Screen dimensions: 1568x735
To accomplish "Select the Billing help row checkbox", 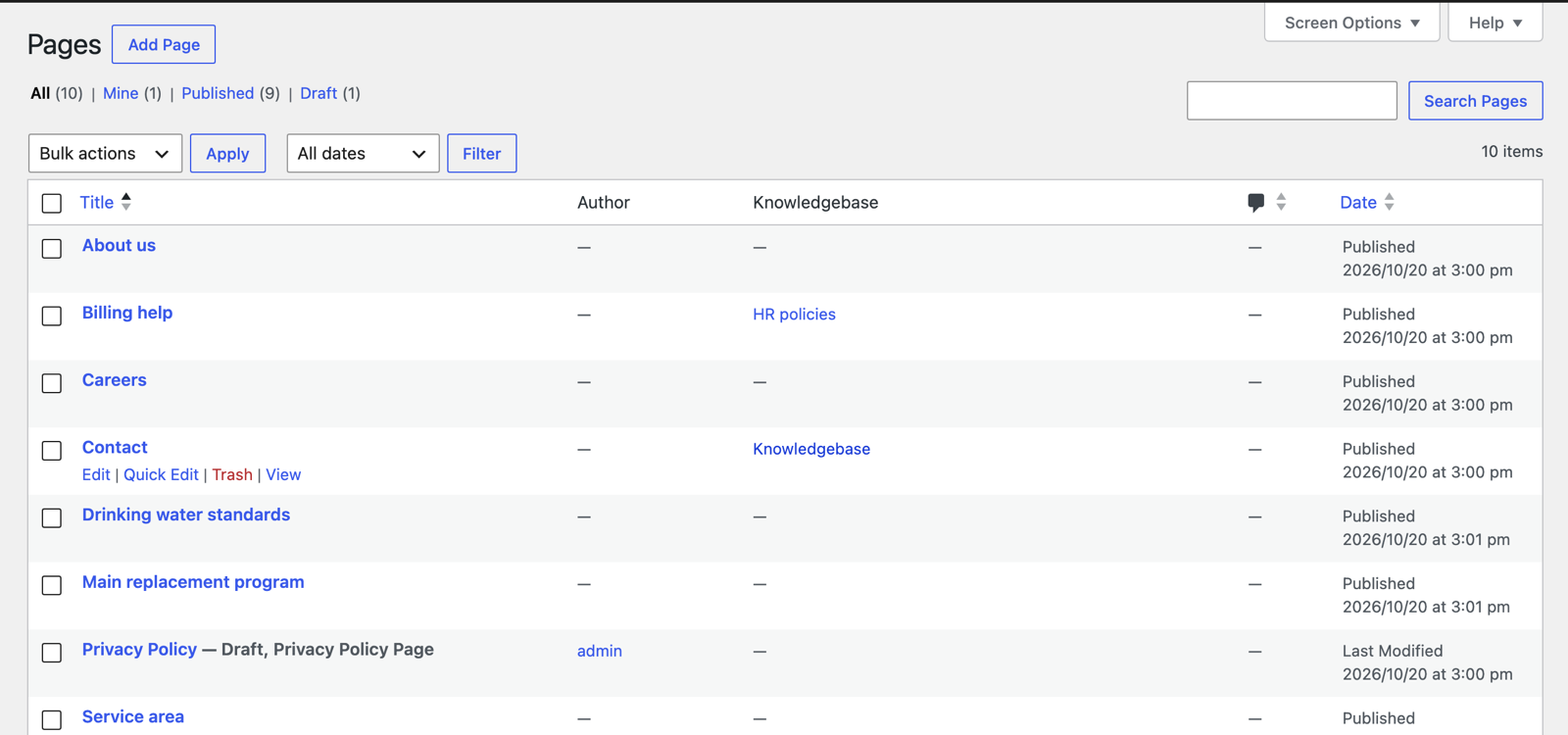I will point(52,316).
